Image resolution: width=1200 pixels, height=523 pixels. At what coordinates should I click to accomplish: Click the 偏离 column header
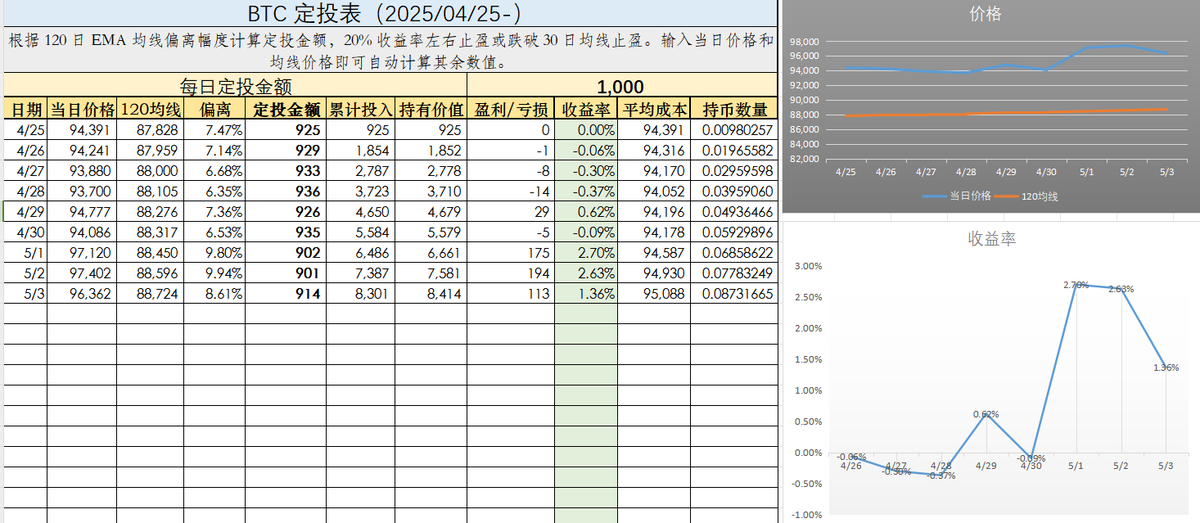[215, 110]
